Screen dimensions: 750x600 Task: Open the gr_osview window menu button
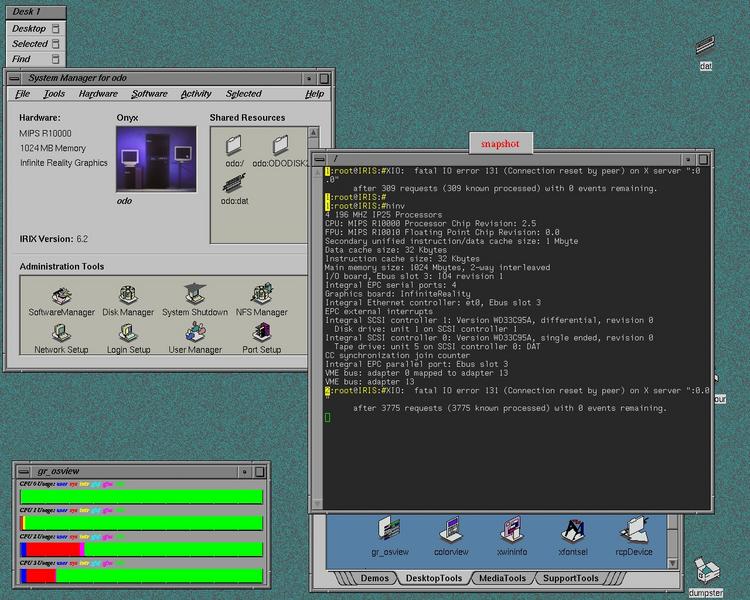point(24,472)
